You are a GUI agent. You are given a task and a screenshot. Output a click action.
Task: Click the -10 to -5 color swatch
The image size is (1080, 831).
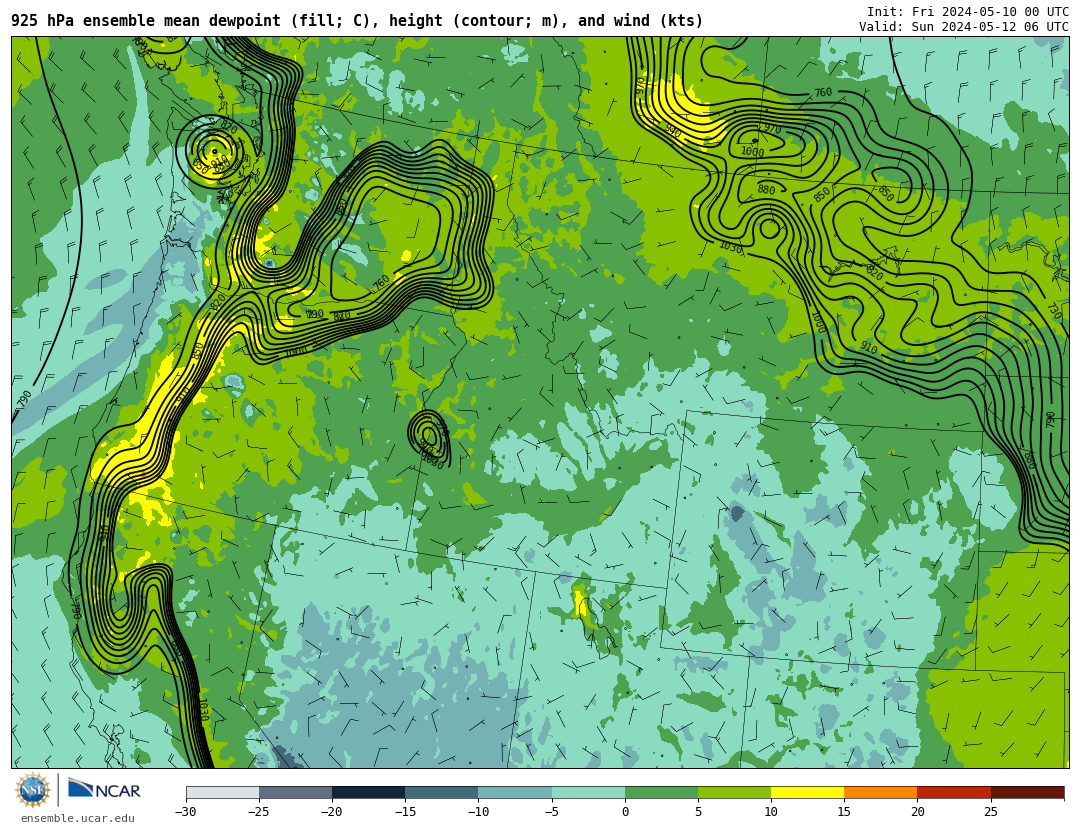click(515, 792)
